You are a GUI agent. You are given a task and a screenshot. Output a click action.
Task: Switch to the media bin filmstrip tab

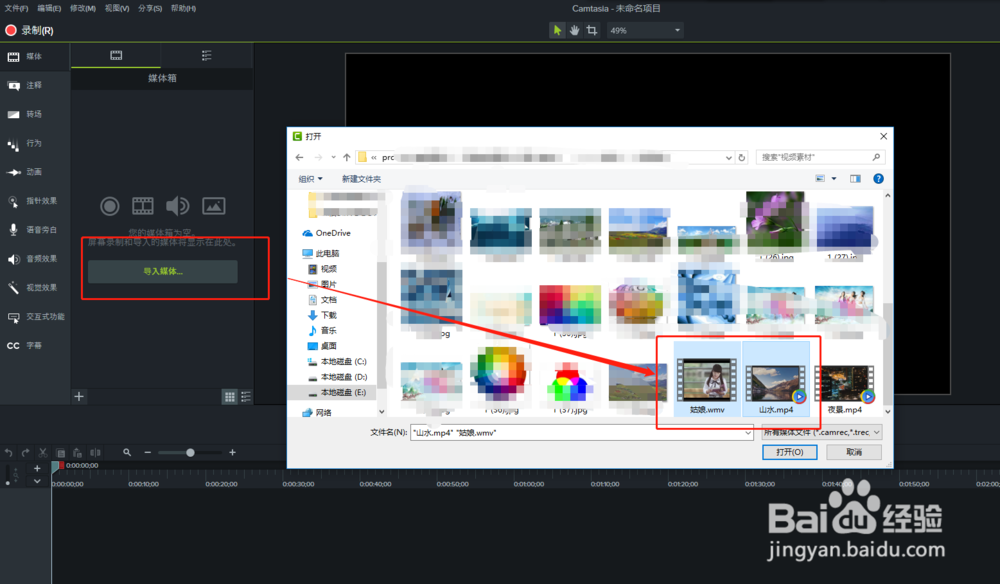(x=116, y=55)
